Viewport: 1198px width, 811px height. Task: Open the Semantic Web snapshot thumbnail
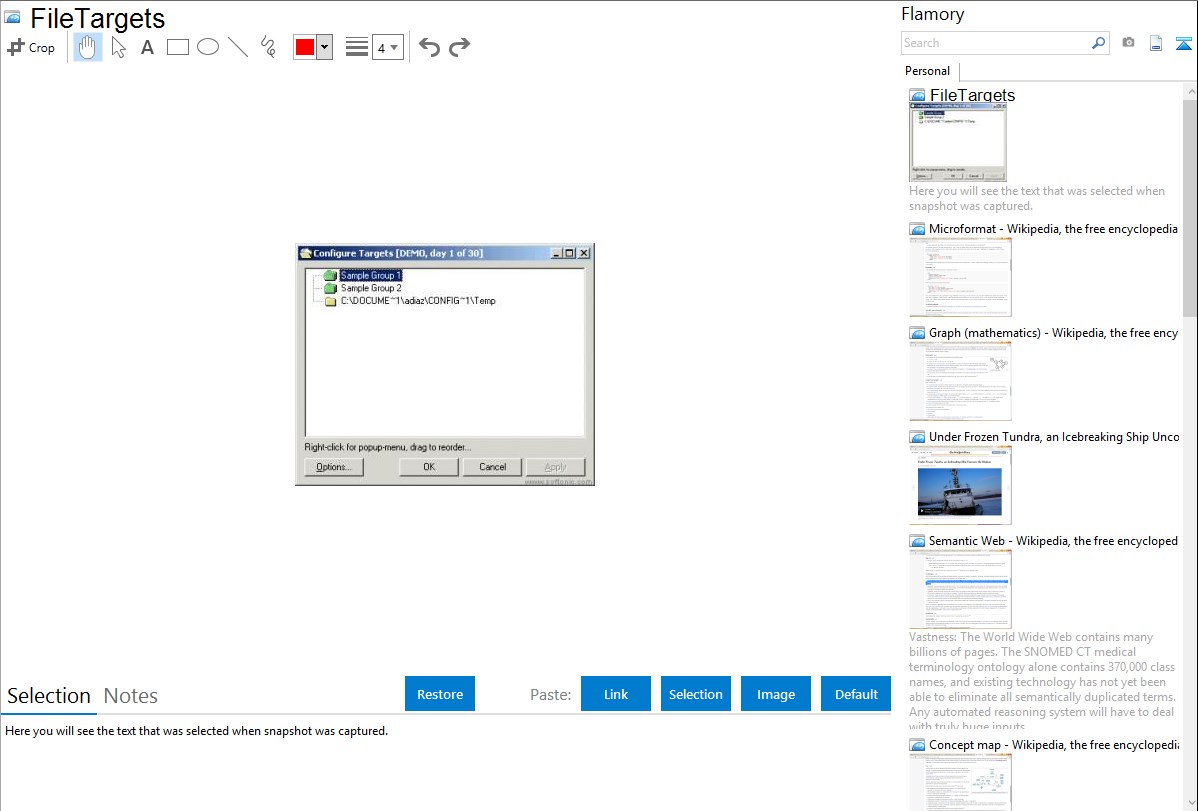coord(960,589)
